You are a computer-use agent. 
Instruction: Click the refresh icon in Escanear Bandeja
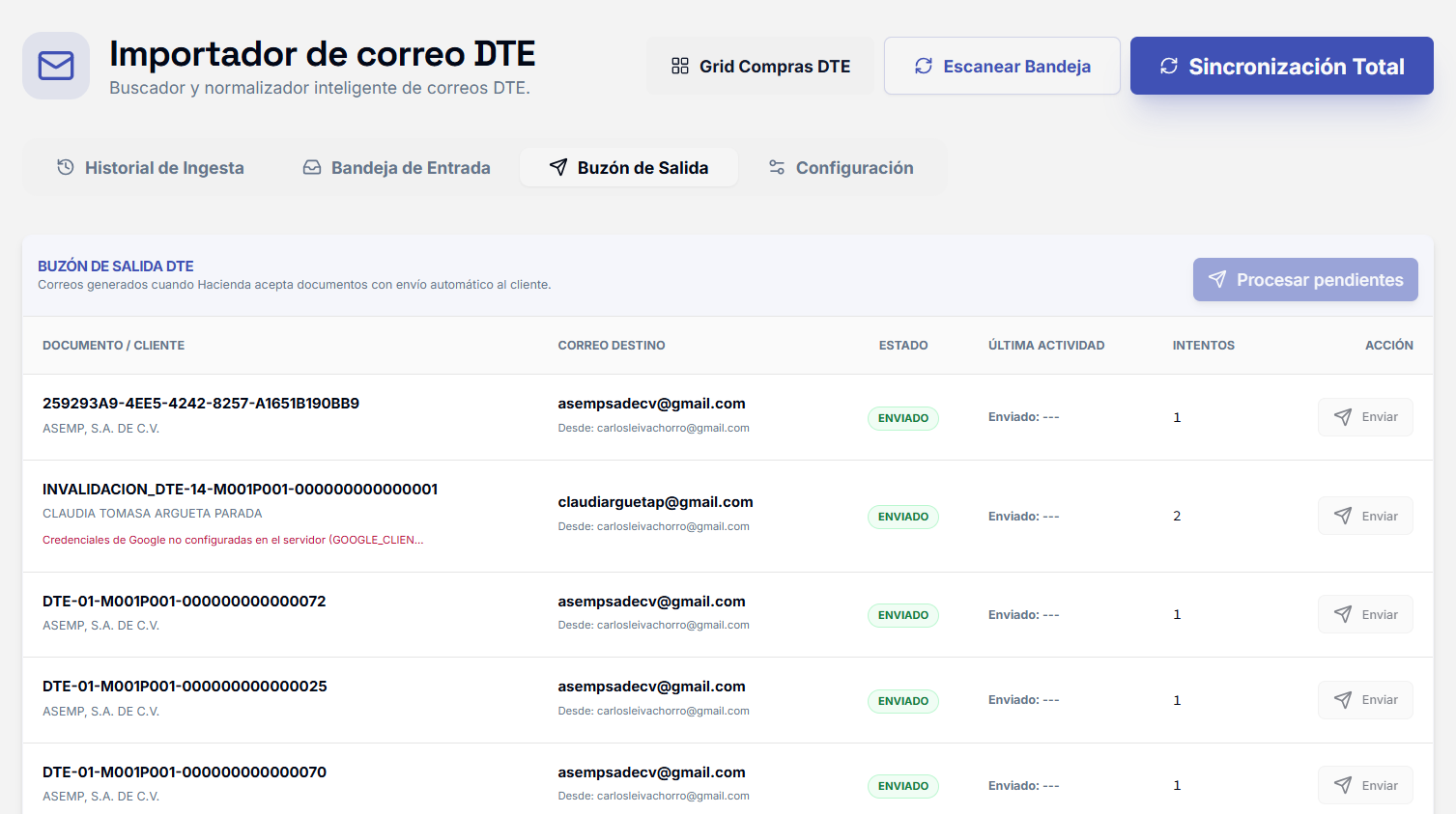[x=924, y=66]
